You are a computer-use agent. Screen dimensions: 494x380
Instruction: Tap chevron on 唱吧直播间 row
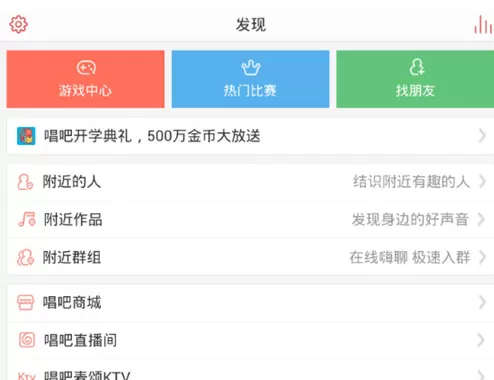click(x=482, y=340)
